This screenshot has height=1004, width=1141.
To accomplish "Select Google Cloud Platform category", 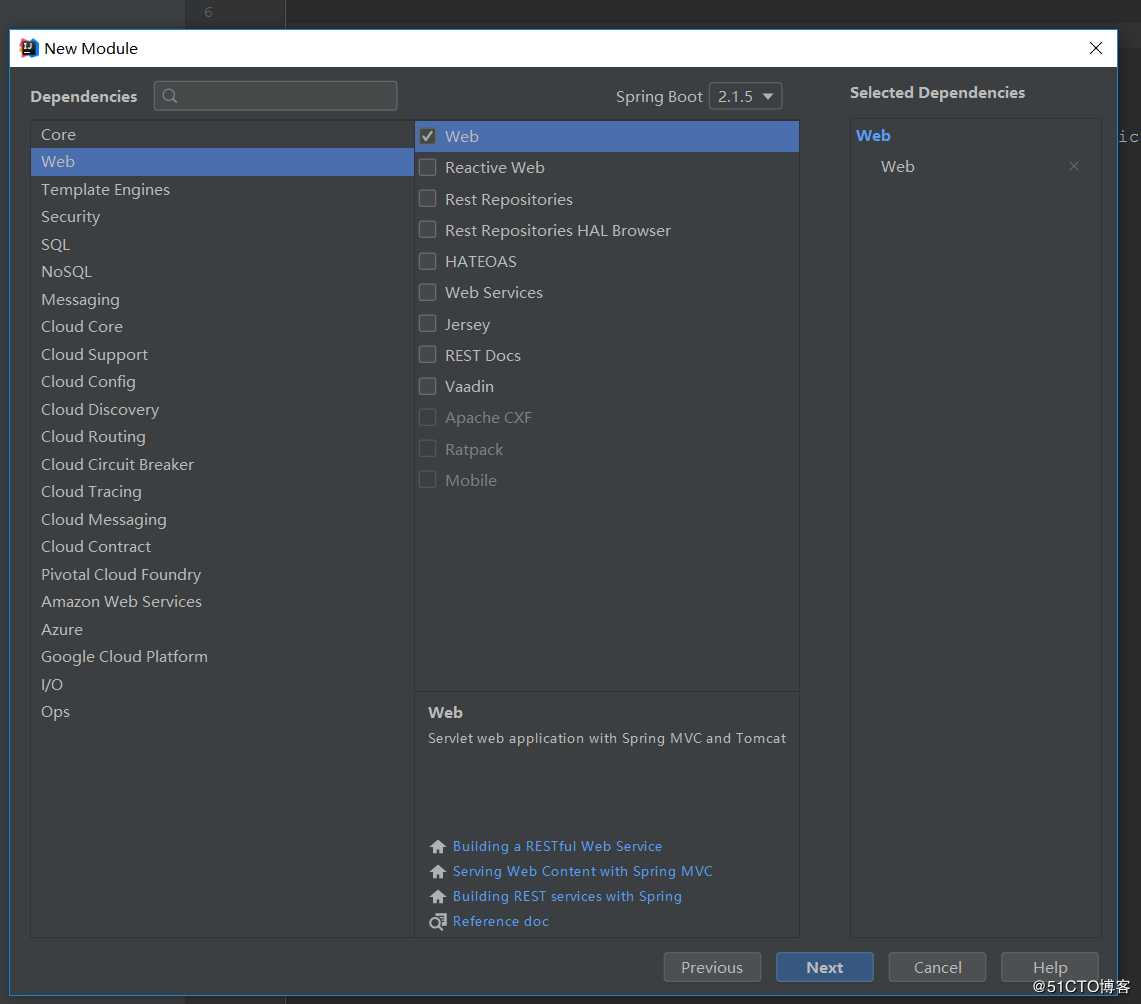I will [222, 657].
